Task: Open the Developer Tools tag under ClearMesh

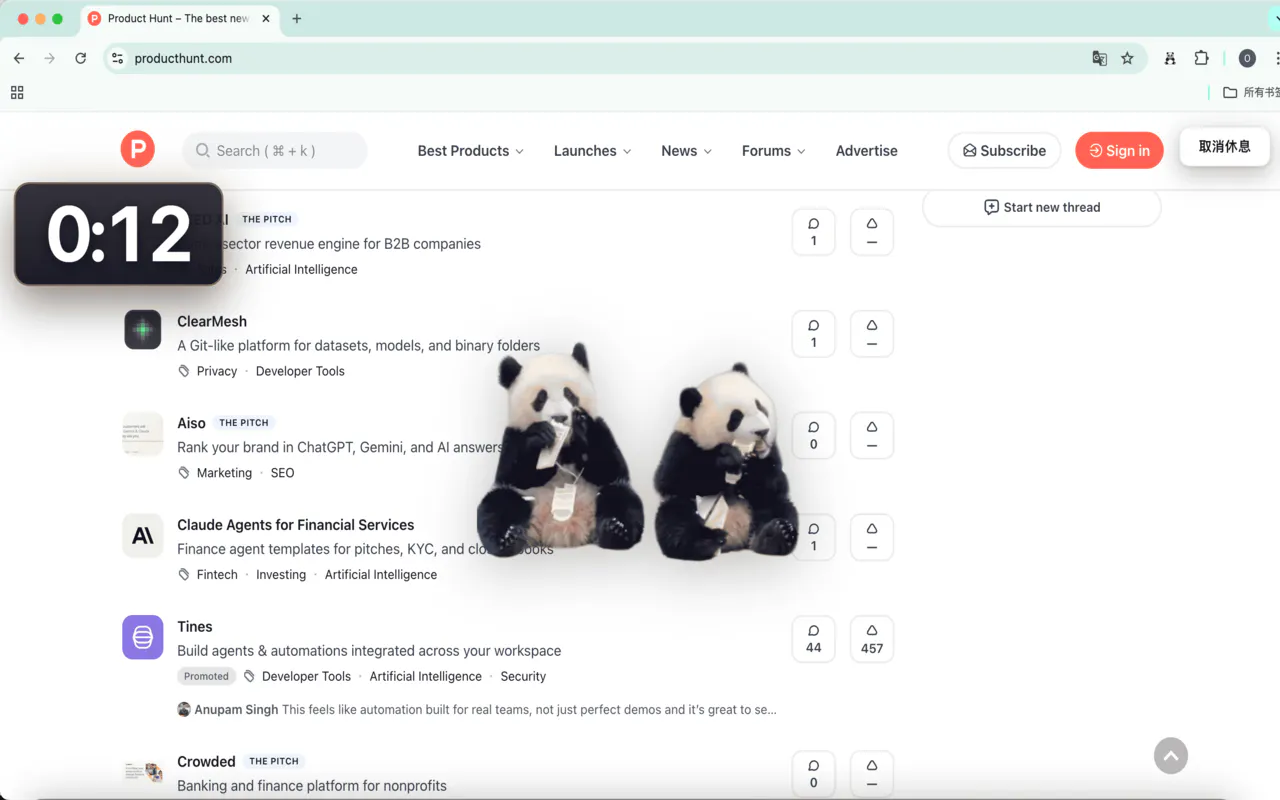Action: point(300,371)
